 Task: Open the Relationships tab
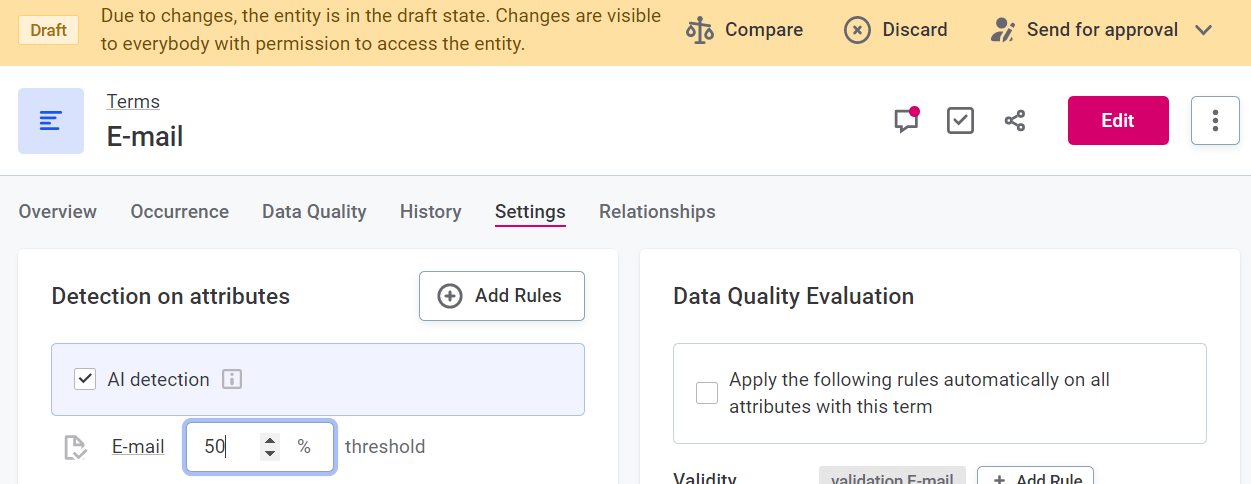pyautogui.click(x=657, y=212)
